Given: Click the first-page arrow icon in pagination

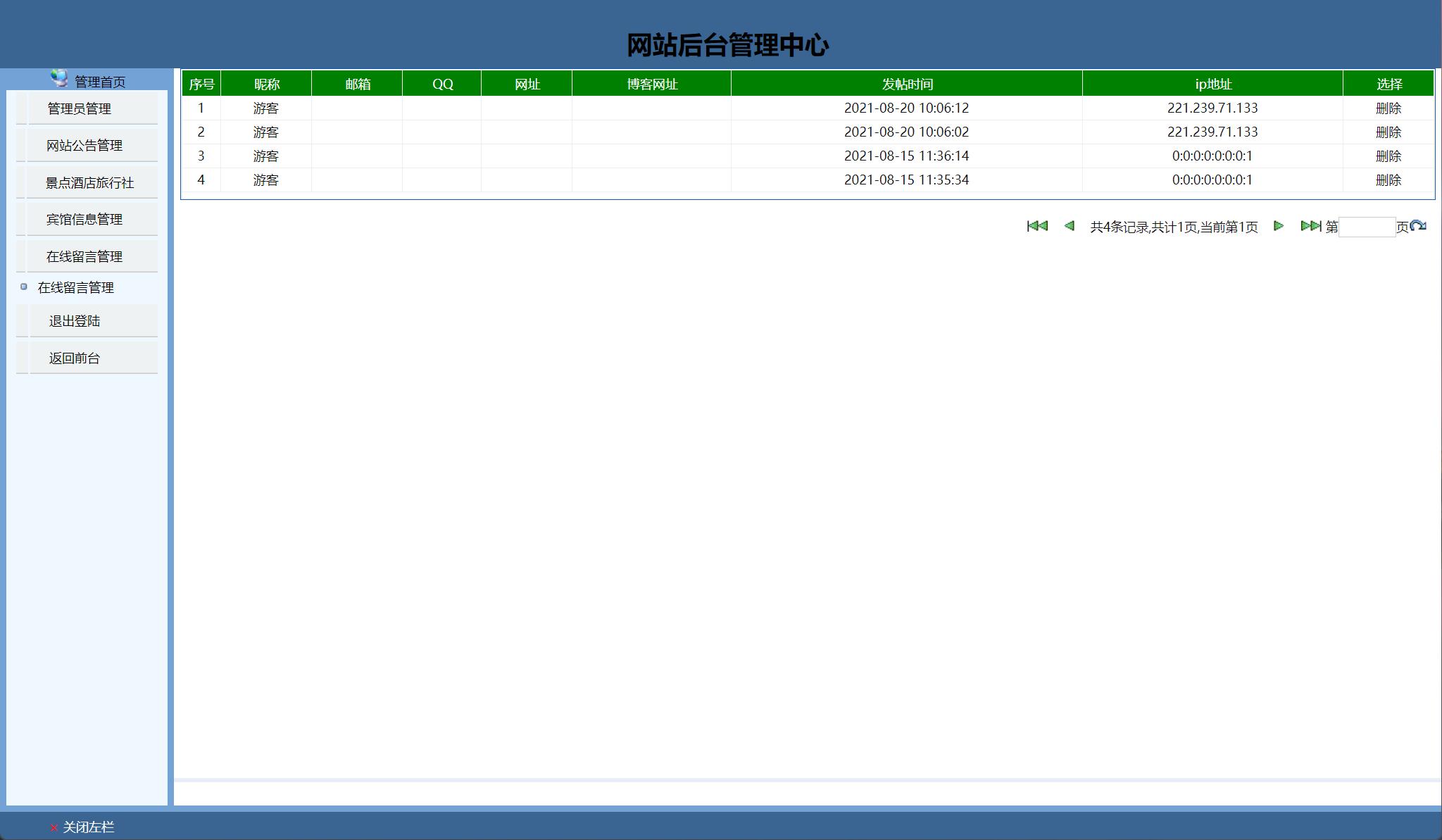Looking at the screenshot, I should 1037,226.
